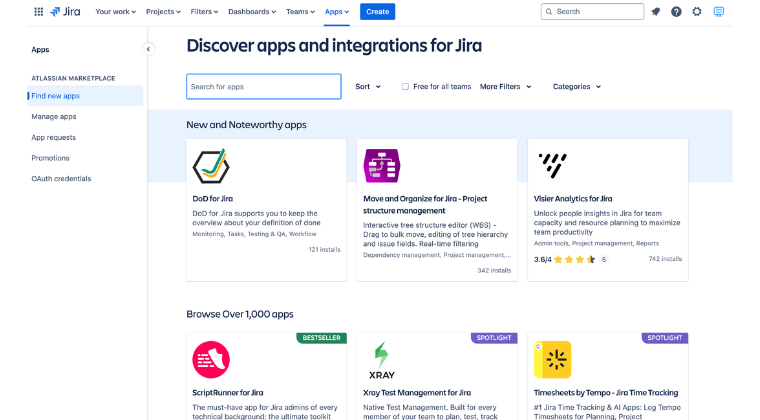
Task: Open the help question mark icon
Action: (676, 12)
